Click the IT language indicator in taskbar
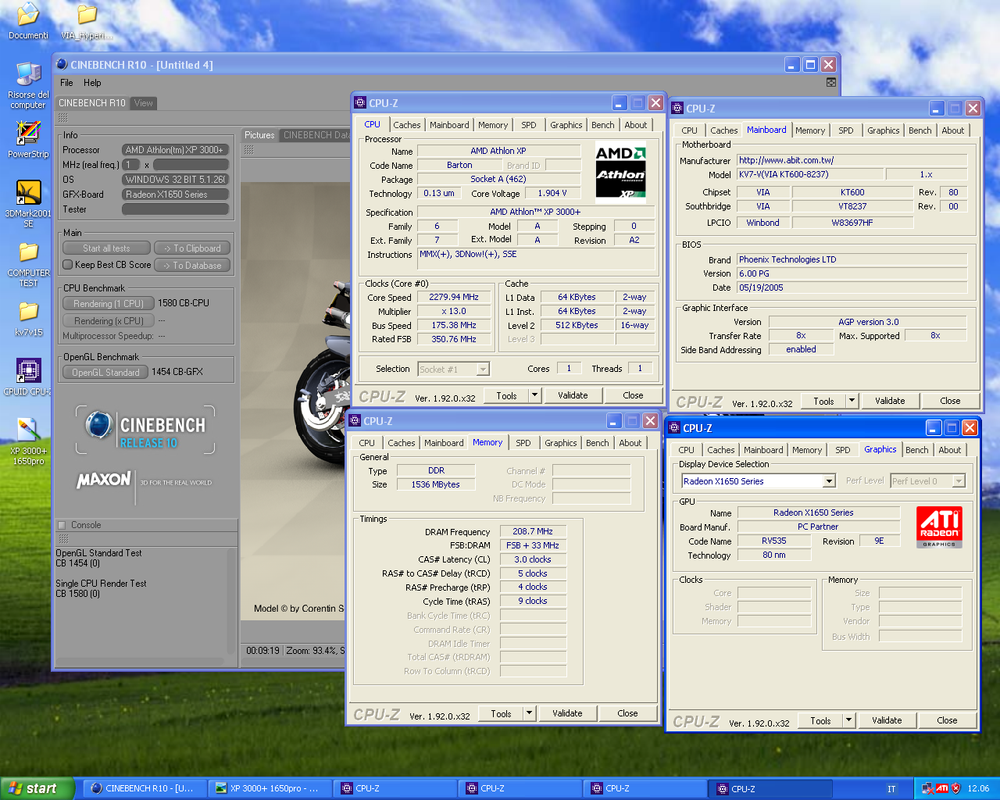Screen dimensions: 1000x800 click(x=891, y=789)
